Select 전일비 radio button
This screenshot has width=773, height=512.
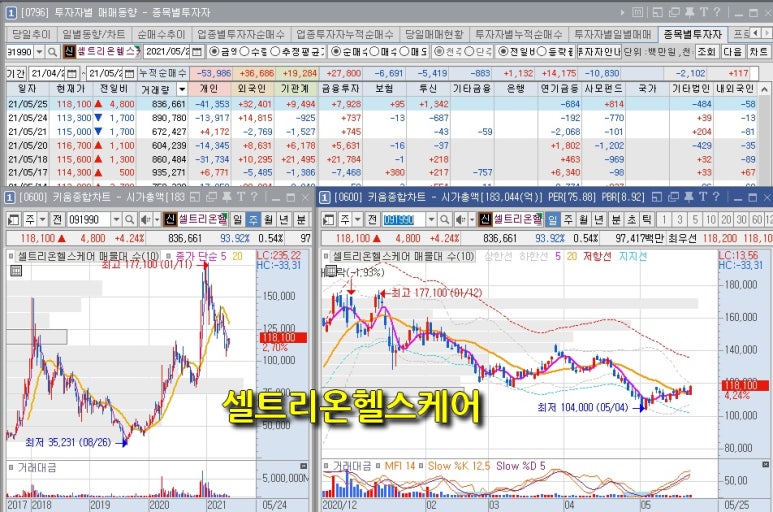(502, 51)
